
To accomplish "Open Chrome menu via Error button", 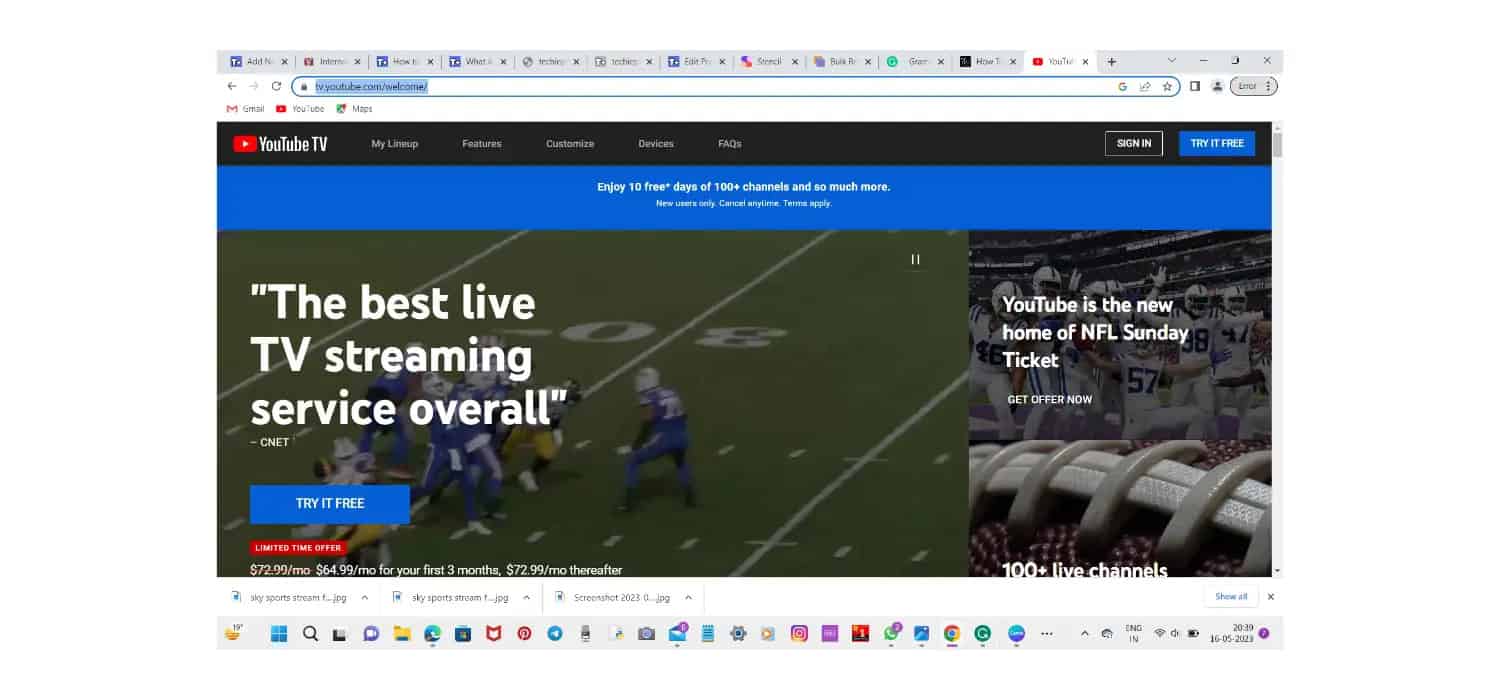I will click(1254, 86).
